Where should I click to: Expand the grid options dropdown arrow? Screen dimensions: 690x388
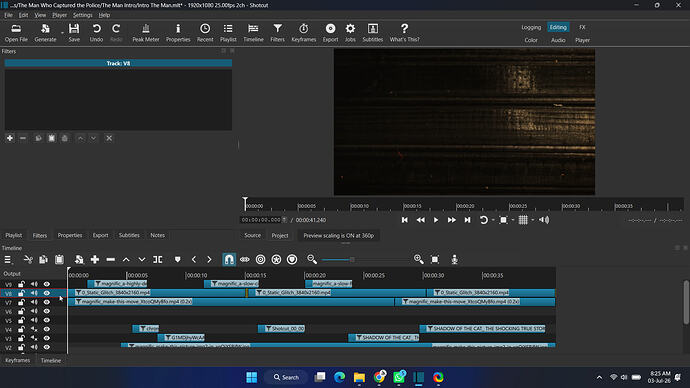tap(532, 220)
